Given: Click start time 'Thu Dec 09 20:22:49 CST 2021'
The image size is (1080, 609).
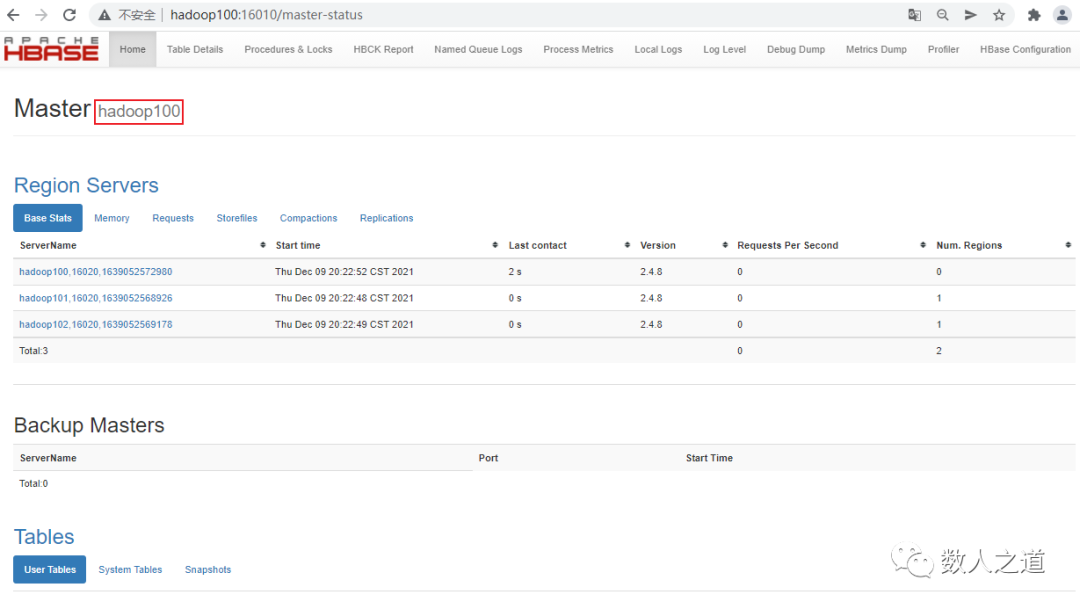Looking at the screenshot, I should point(344,324).
